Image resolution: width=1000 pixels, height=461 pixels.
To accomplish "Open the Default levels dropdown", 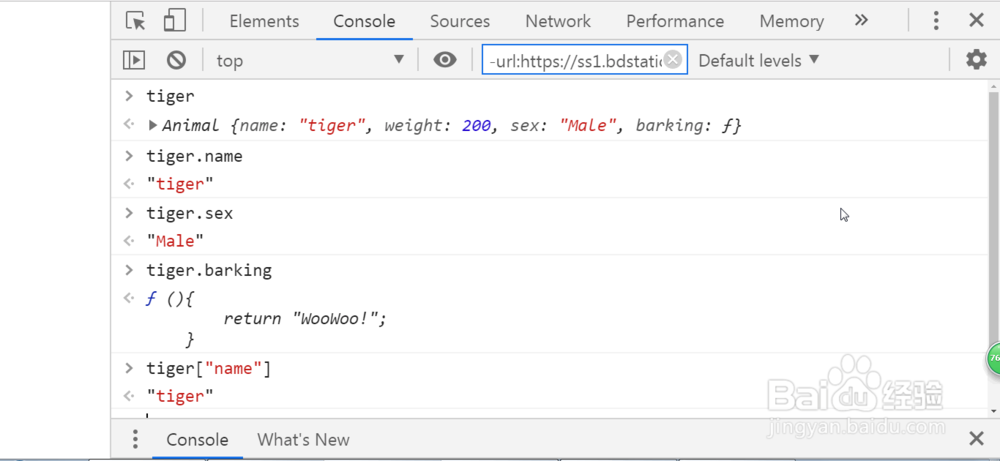I will coord(759,60).
